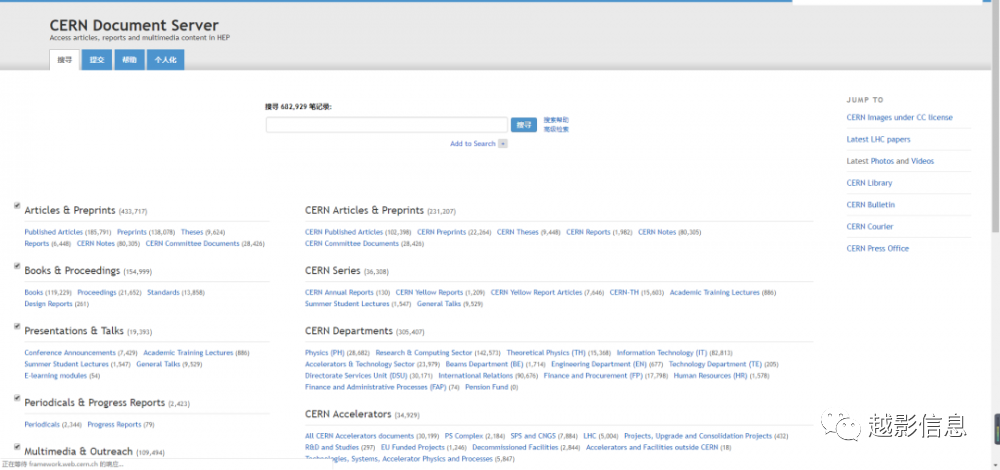Viewport: 1000px width, 470px height.
Task: Open CERN Preprints link
Action: point(441,232)
